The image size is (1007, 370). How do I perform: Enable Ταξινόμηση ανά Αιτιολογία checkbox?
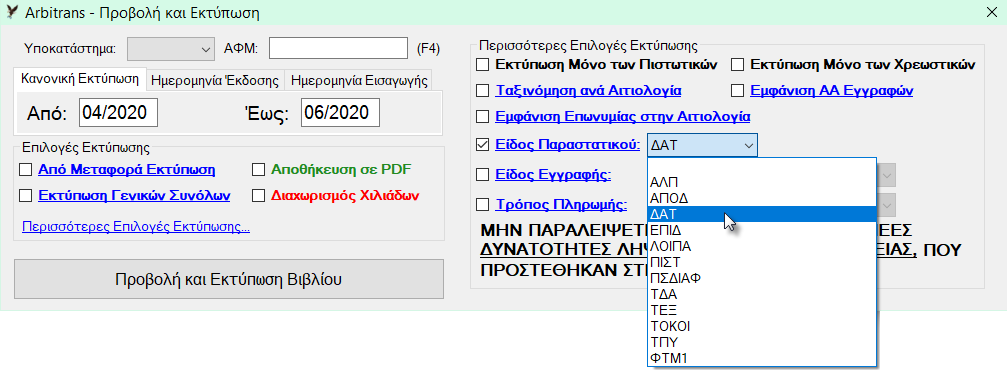point(482,90)
